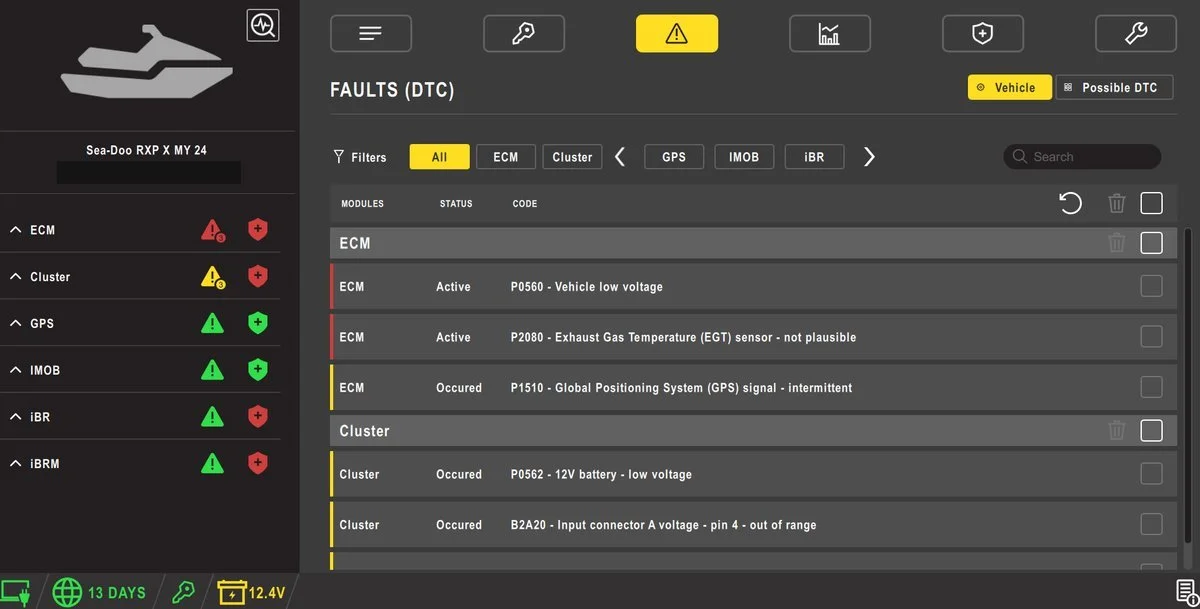This screenshot has height=609, width=1200.
Task: Filter faults by iBR
Action: (x=814, y=157)
